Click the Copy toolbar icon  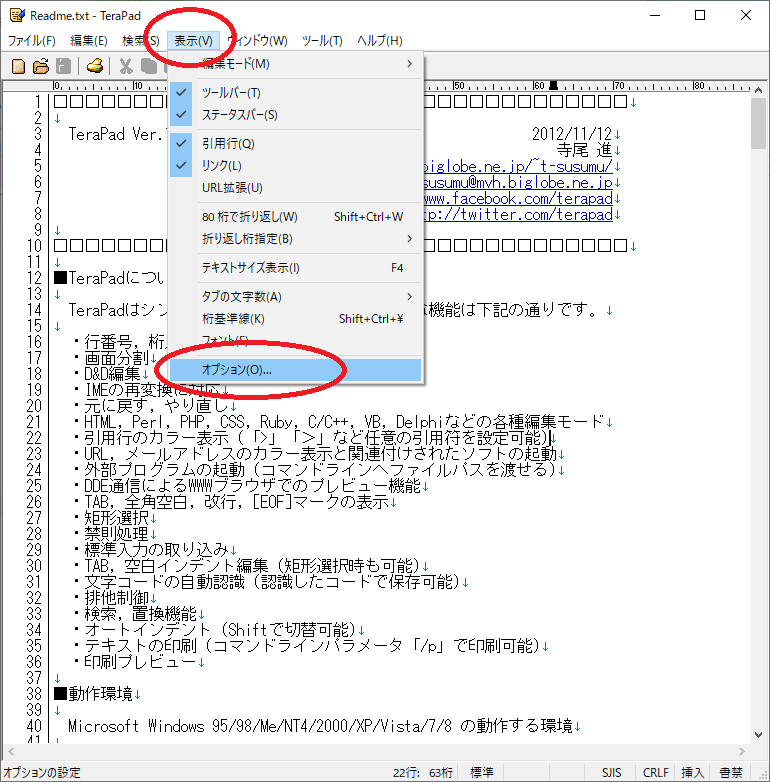[x=149, y=66]
